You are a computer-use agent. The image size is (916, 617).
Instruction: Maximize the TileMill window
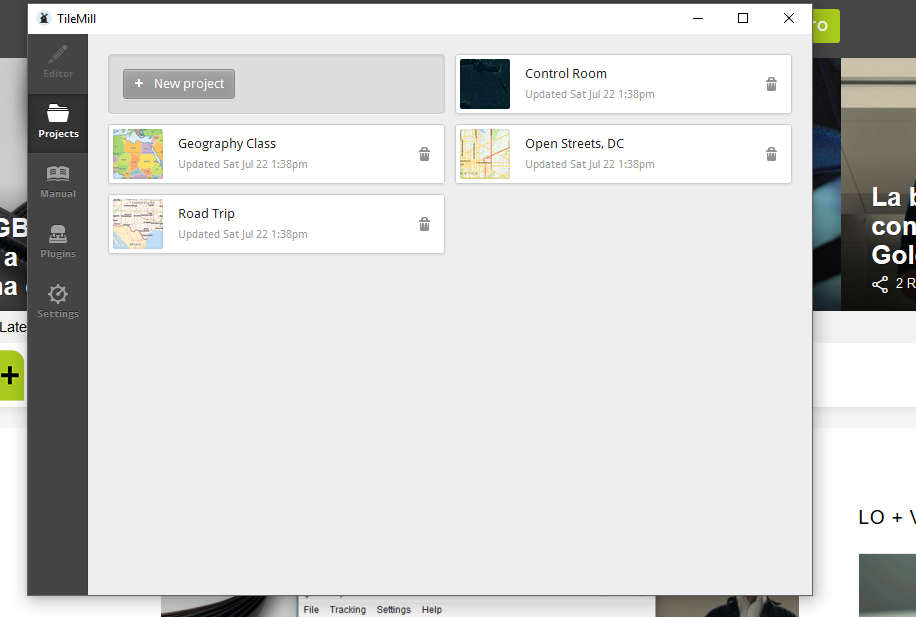coord(743,18)
